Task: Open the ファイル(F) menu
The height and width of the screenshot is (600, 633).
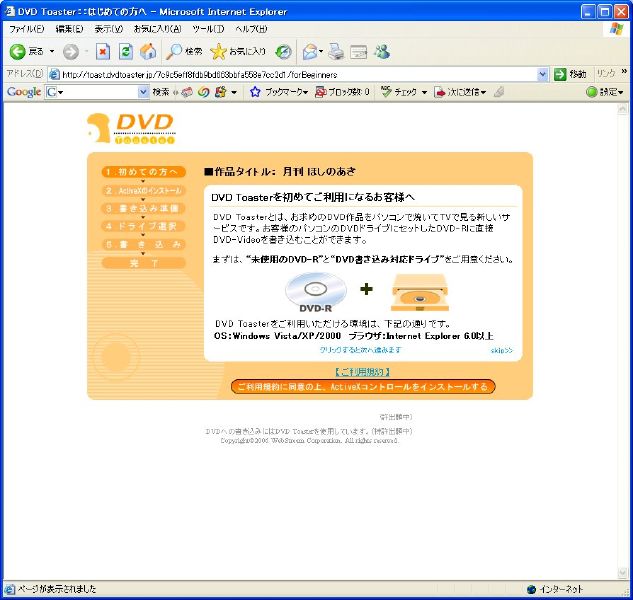Action: click(27, 29)
